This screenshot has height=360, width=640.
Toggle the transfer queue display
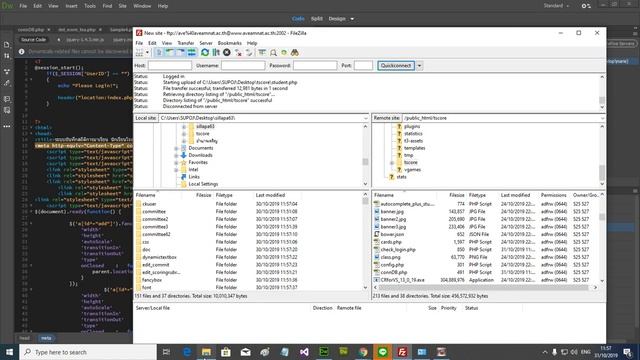point(191,53)
